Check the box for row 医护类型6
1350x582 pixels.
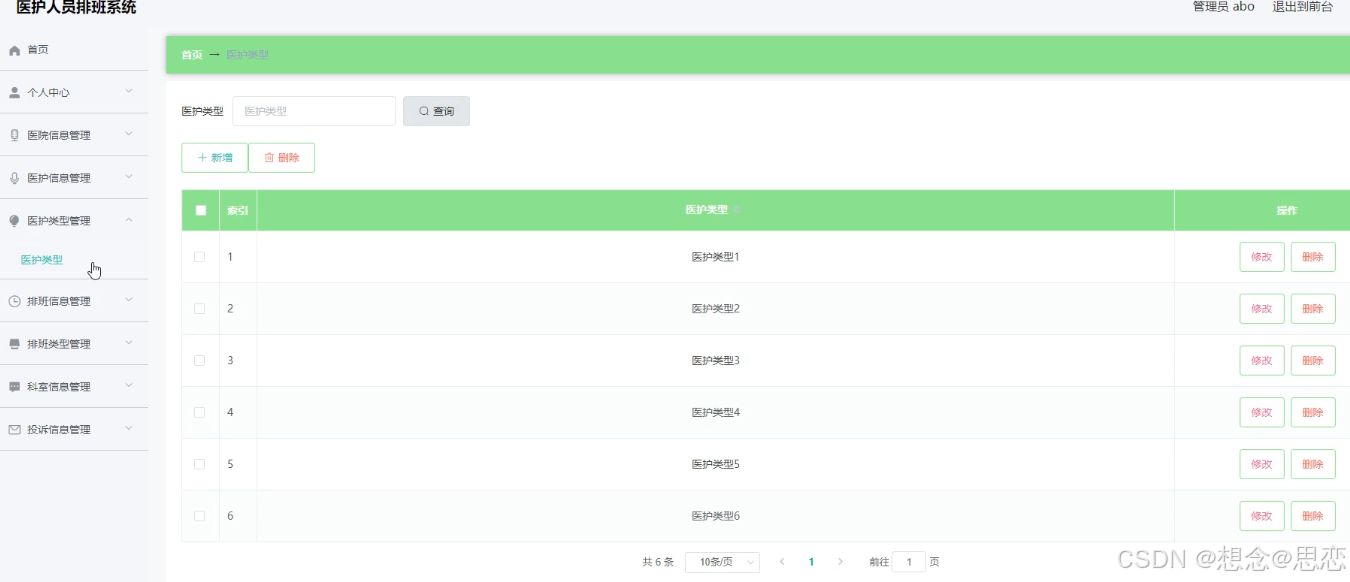pyautogui.click(x=200, y=516)
